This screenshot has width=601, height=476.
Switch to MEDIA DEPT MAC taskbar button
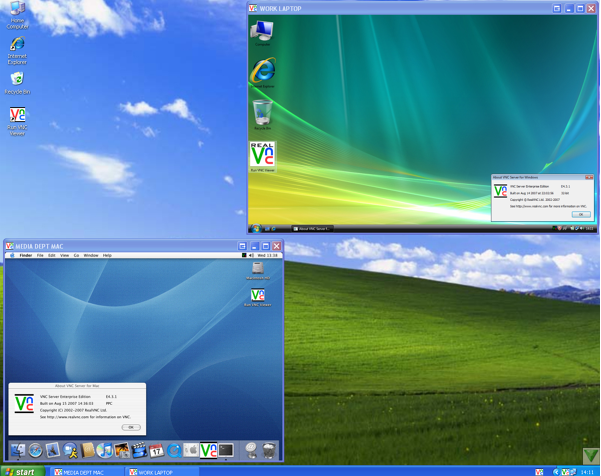[86, 472]
